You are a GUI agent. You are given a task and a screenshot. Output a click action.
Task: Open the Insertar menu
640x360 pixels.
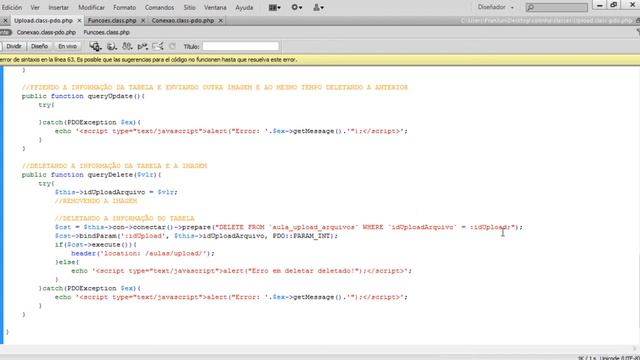(x=59, y=7)
